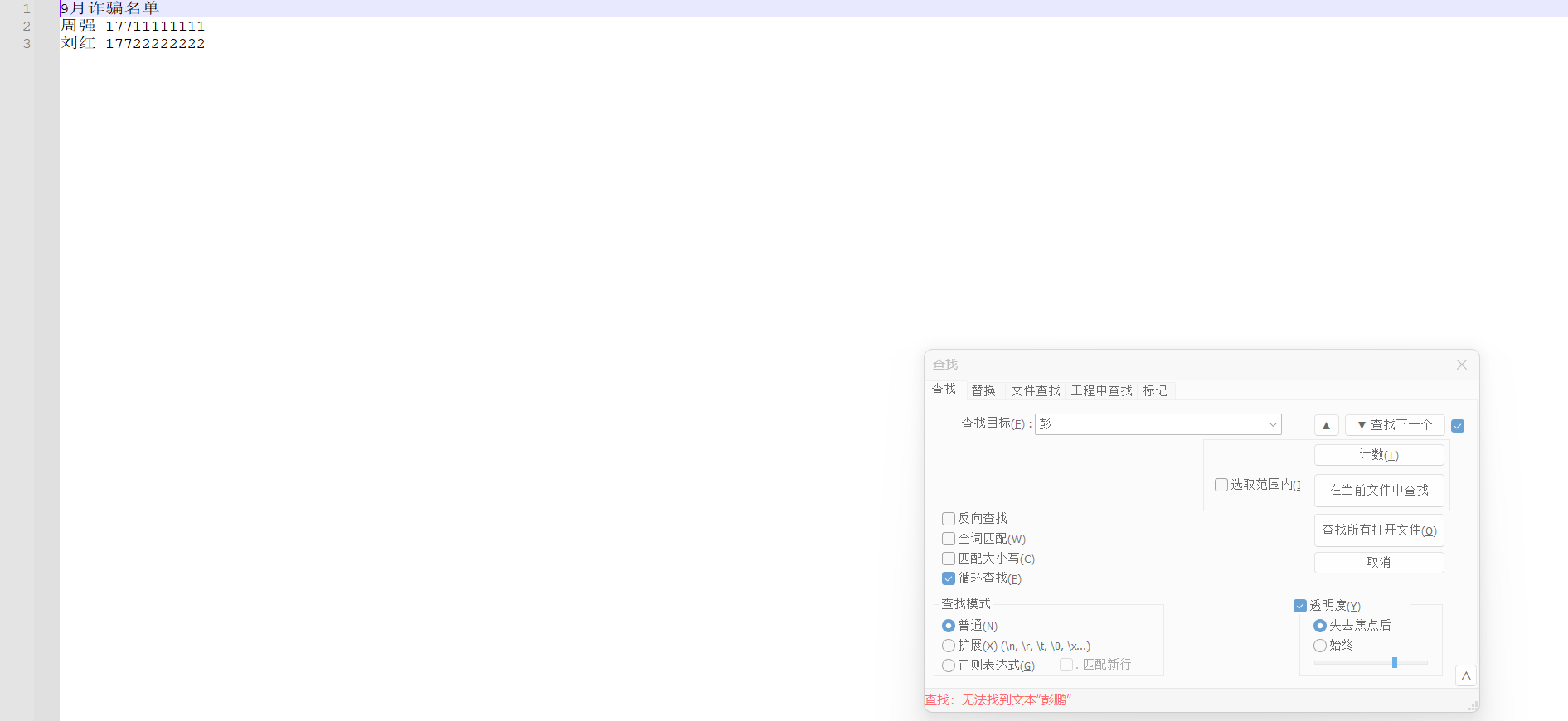
Task: Click the name 周强
Action: pyautogui.click(x=78, y=26)
